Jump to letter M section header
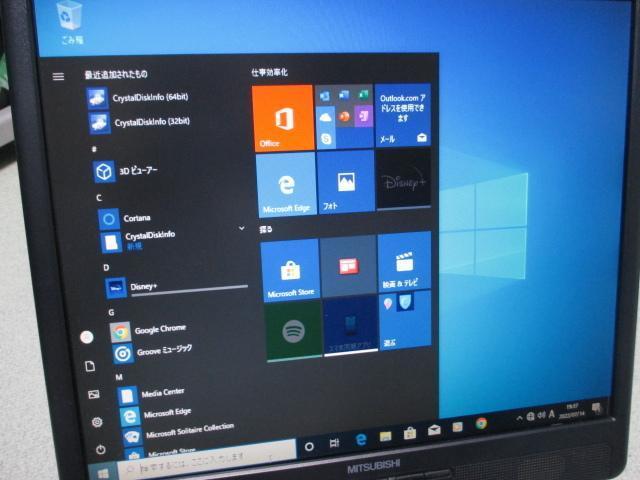 (x=119, y=377)
